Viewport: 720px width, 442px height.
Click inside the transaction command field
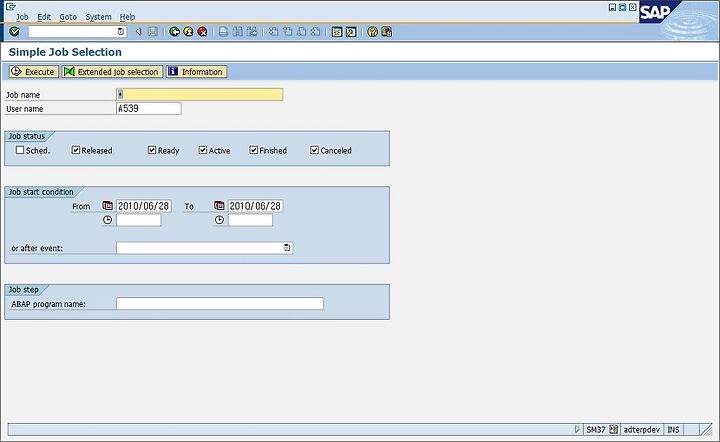click(x=73, y=32)
